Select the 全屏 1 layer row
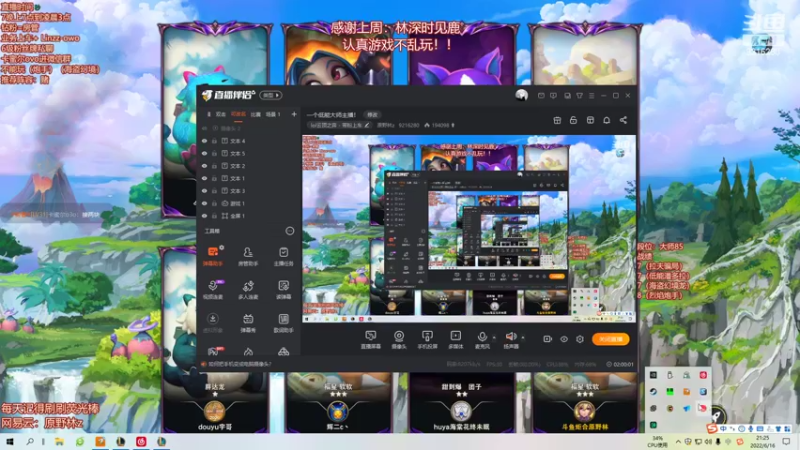This screenshot has height=450, width=800. (x=249, y=216)
